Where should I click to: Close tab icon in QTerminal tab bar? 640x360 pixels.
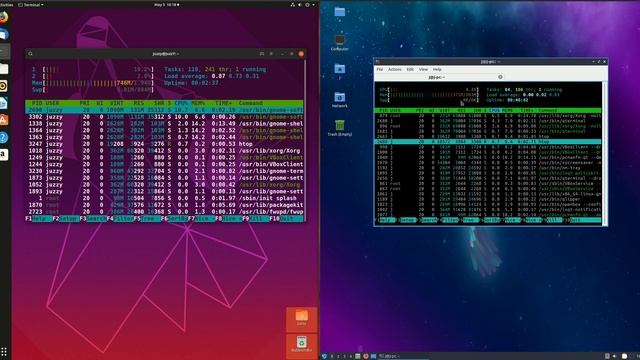click(x=500, y=77)
